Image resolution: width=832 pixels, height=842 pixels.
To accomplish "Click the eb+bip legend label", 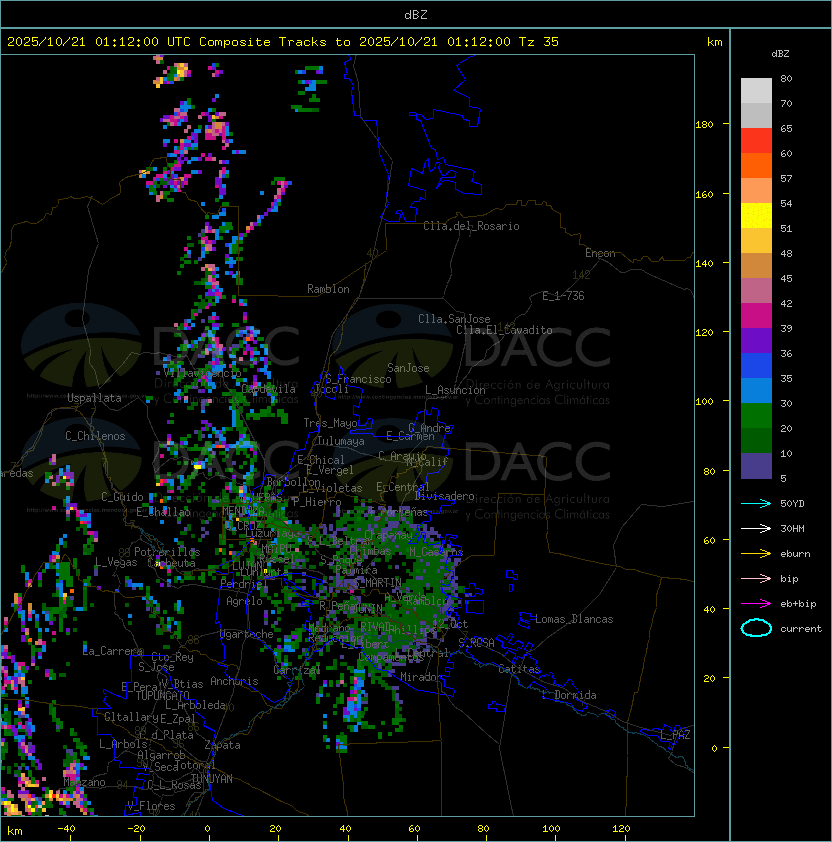I will pyautogui.click(x=798, y=604).
